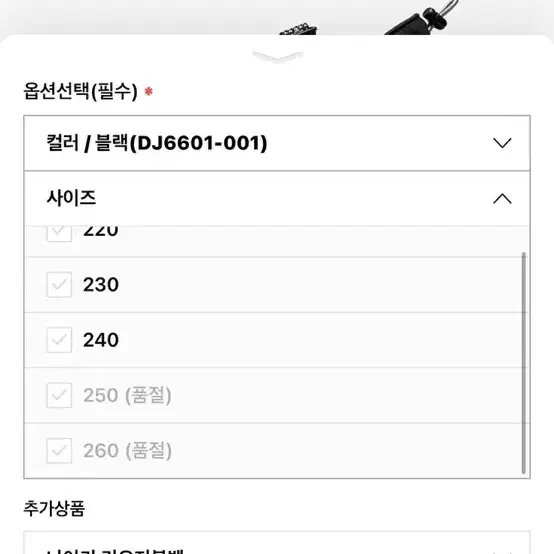Screen dimensions: 554x554
Task: Select the 230 size option row
Action: tap(273, 285)
